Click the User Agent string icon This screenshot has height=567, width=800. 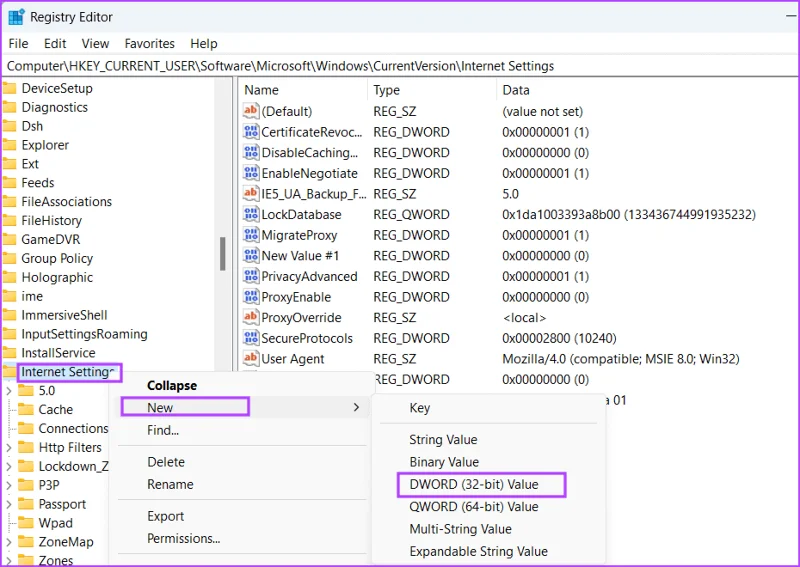(x=251, y=358)
